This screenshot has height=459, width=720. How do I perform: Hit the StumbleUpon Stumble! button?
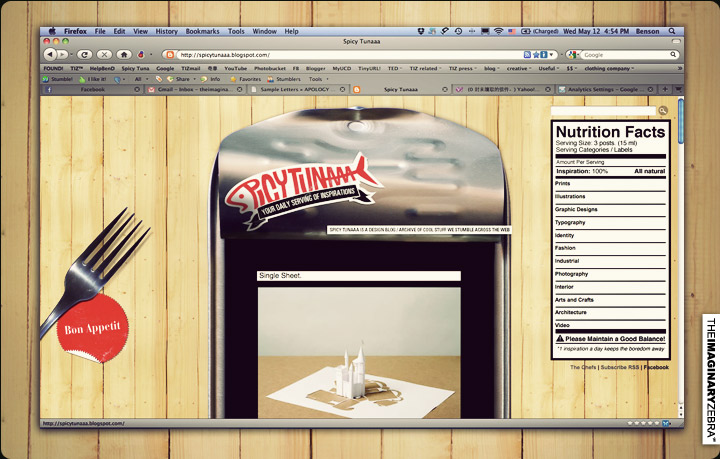(x=58, y=78)
